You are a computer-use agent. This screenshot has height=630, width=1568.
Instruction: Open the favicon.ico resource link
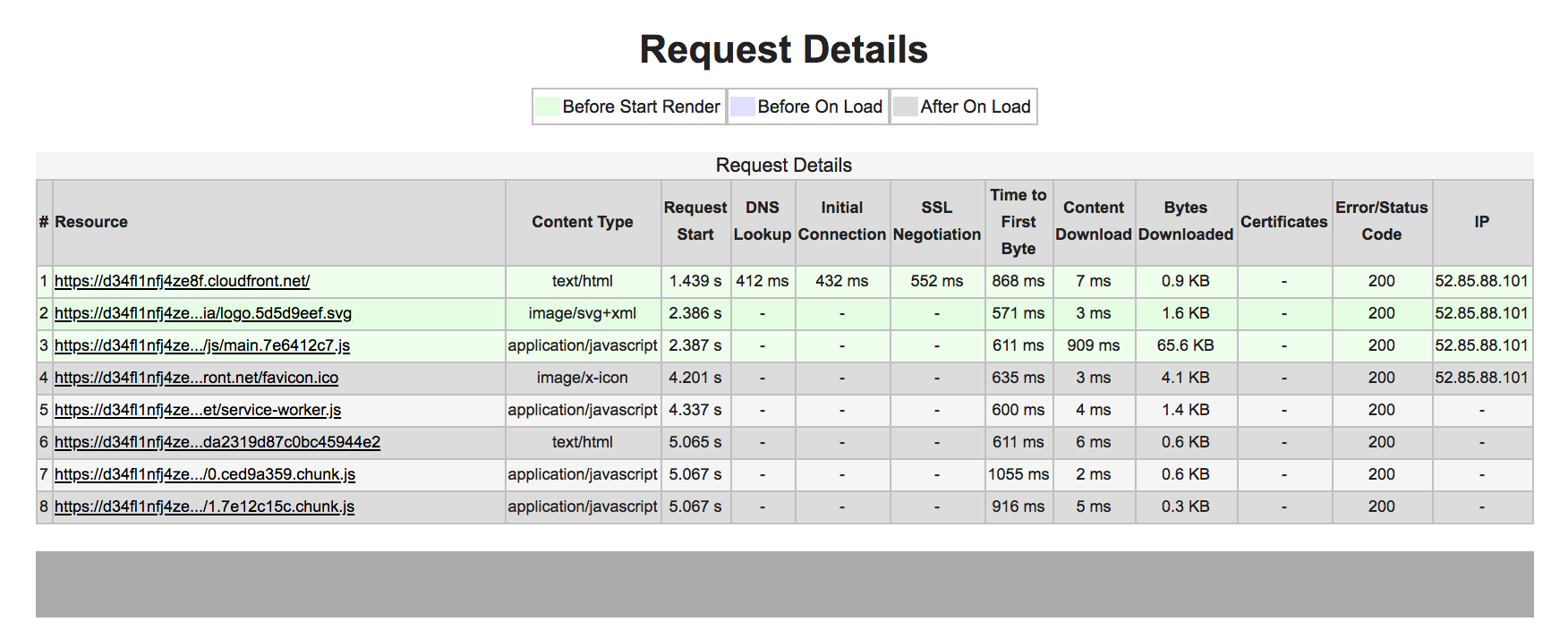[x=196, y=378]
